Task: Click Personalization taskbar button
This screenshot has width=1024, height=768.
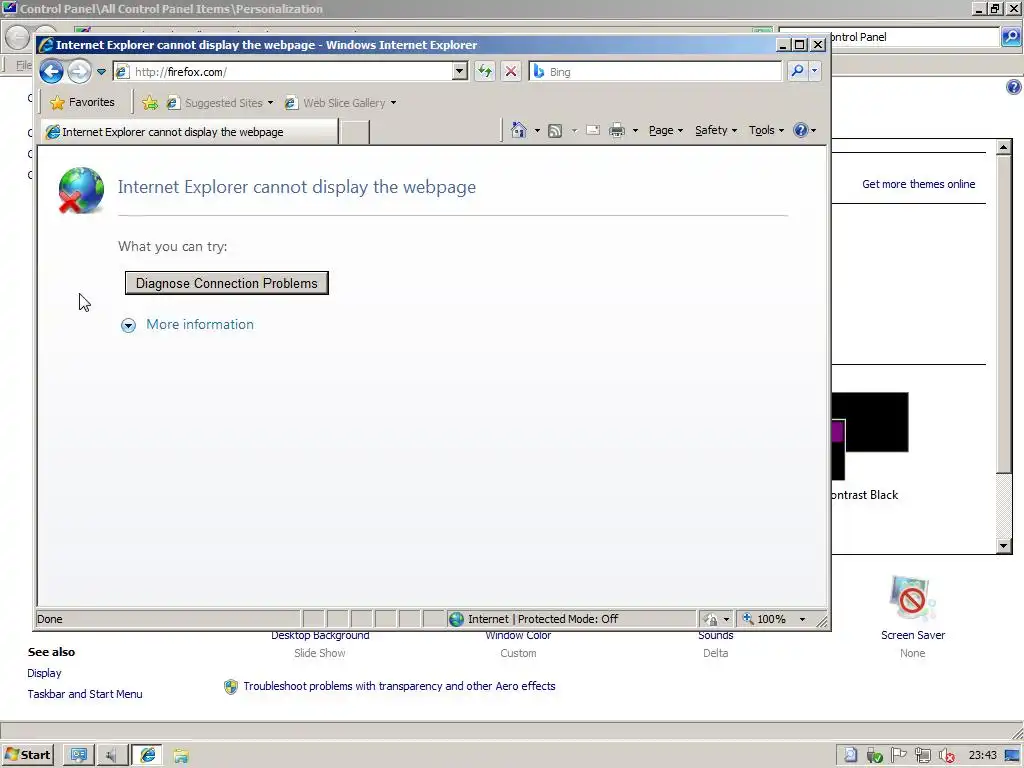Action: 78,755
